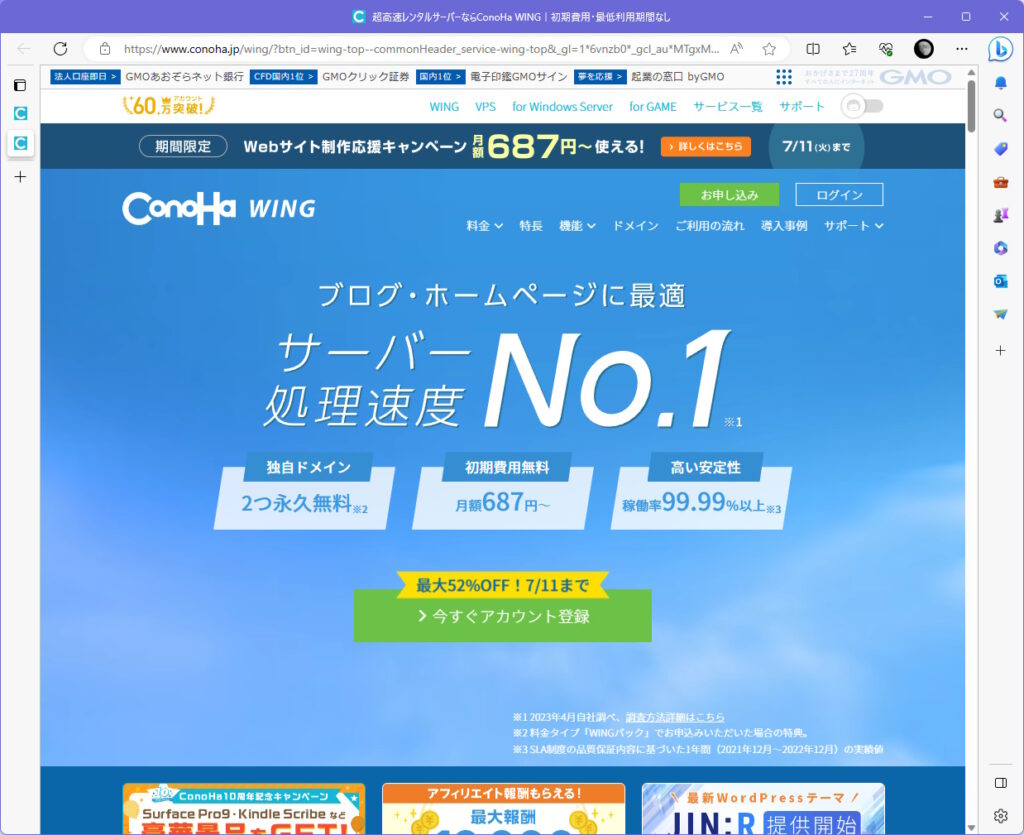The height and width of the screenshot is (835, 1024).
Task: Open the ドメイン navigation item
Action: tap(635, 226)
